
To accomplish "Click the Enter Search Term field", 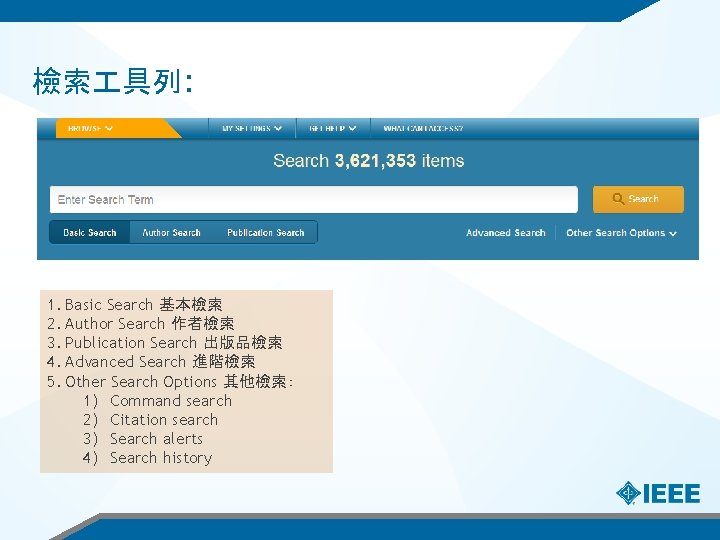I will coord(314,200).
